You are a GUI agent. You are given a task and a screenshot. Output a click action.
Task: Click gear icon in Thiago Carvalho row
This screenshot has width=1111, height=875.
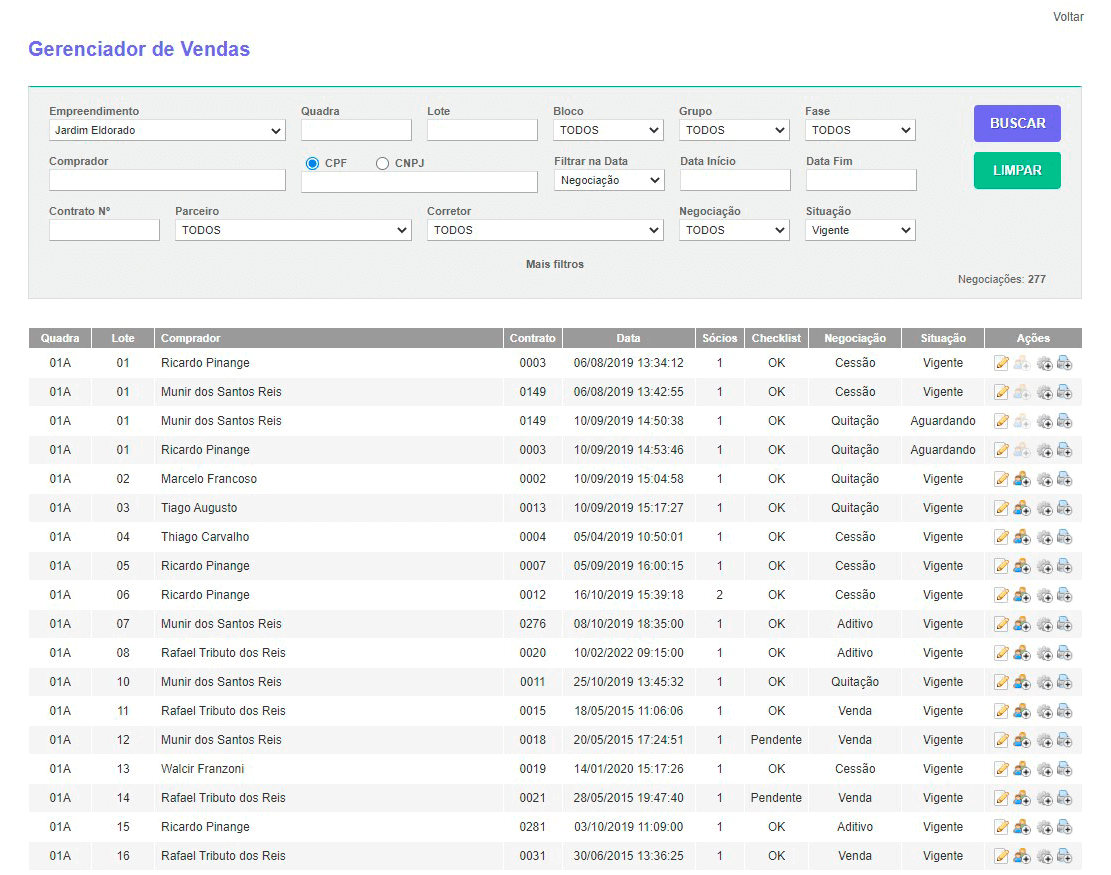click(1044, 537)
